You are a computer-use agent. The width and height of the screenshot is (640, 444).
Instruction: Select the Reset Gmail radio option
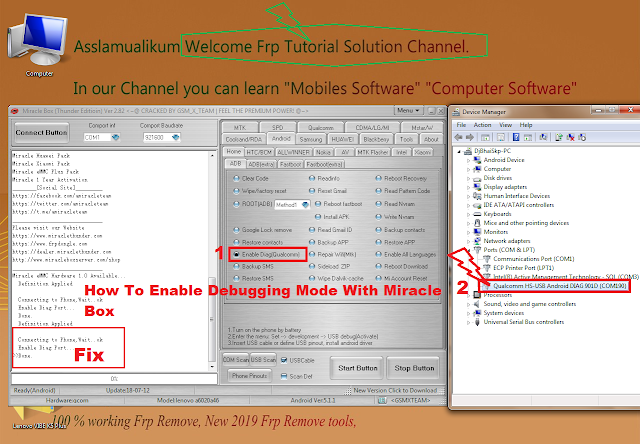(x=312, y=191)
